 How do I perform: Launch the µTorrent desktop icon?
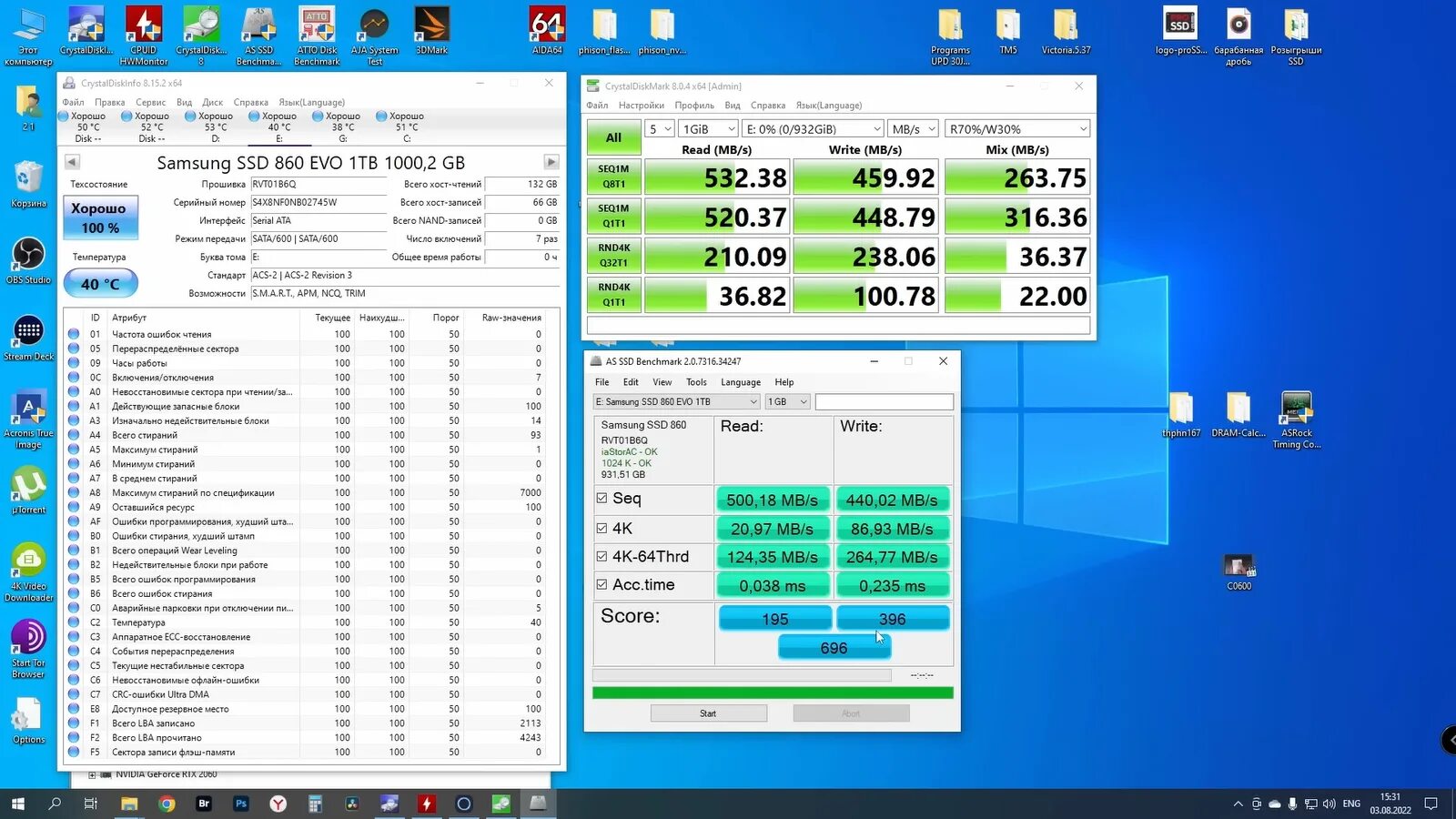pyautogui.click(x=28, y=490)
